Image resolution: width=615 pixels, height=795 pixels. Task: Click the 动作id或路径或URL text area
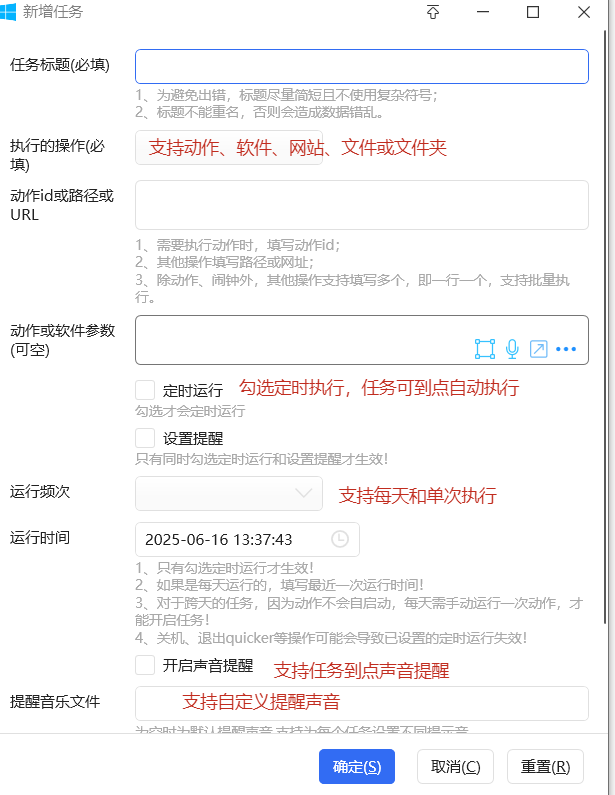click(x=362, y=205)
